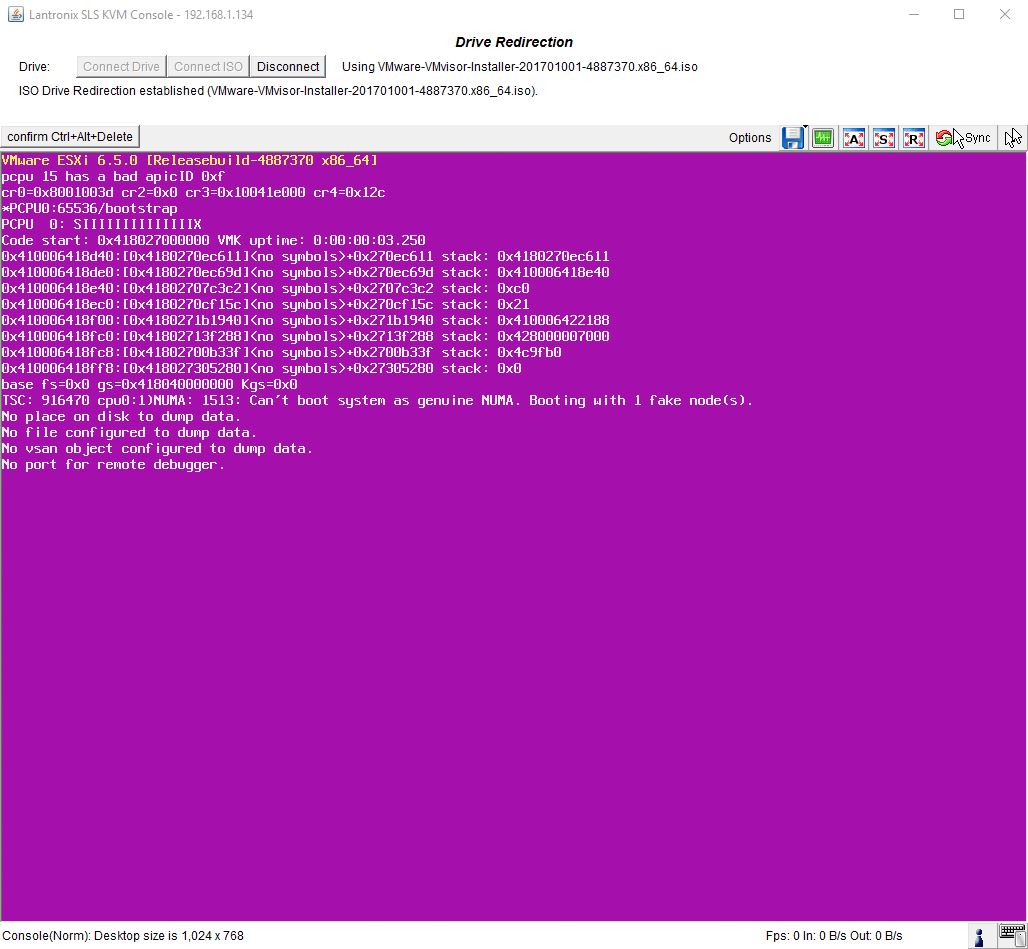The width and height of the screenshot is (1028, 949).
Task: Click the Disconnect drive button
Action: coord(288,66)
